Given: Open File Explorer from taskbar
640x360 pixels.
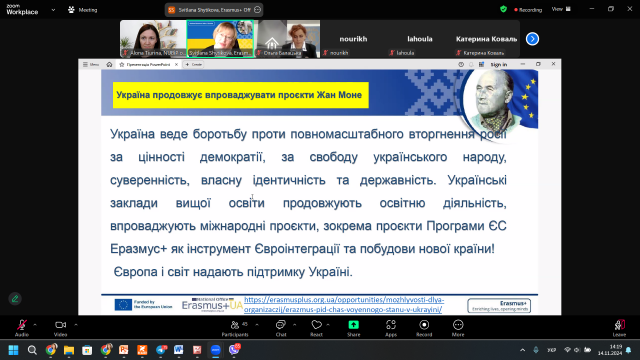Looking at the screenshot, I should pos(69,350).
